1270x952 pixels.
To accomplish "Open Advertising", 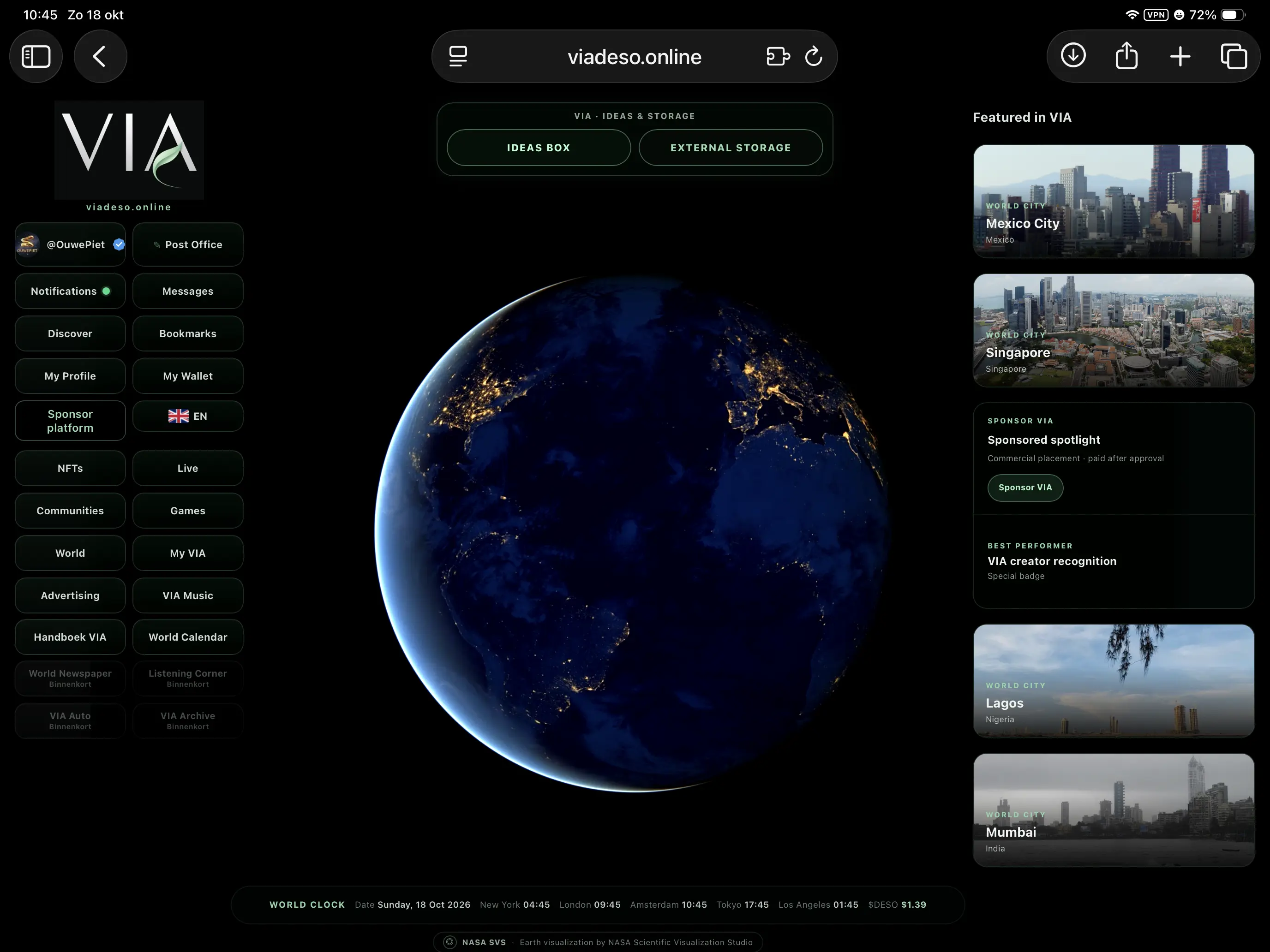I will [70, 595].
